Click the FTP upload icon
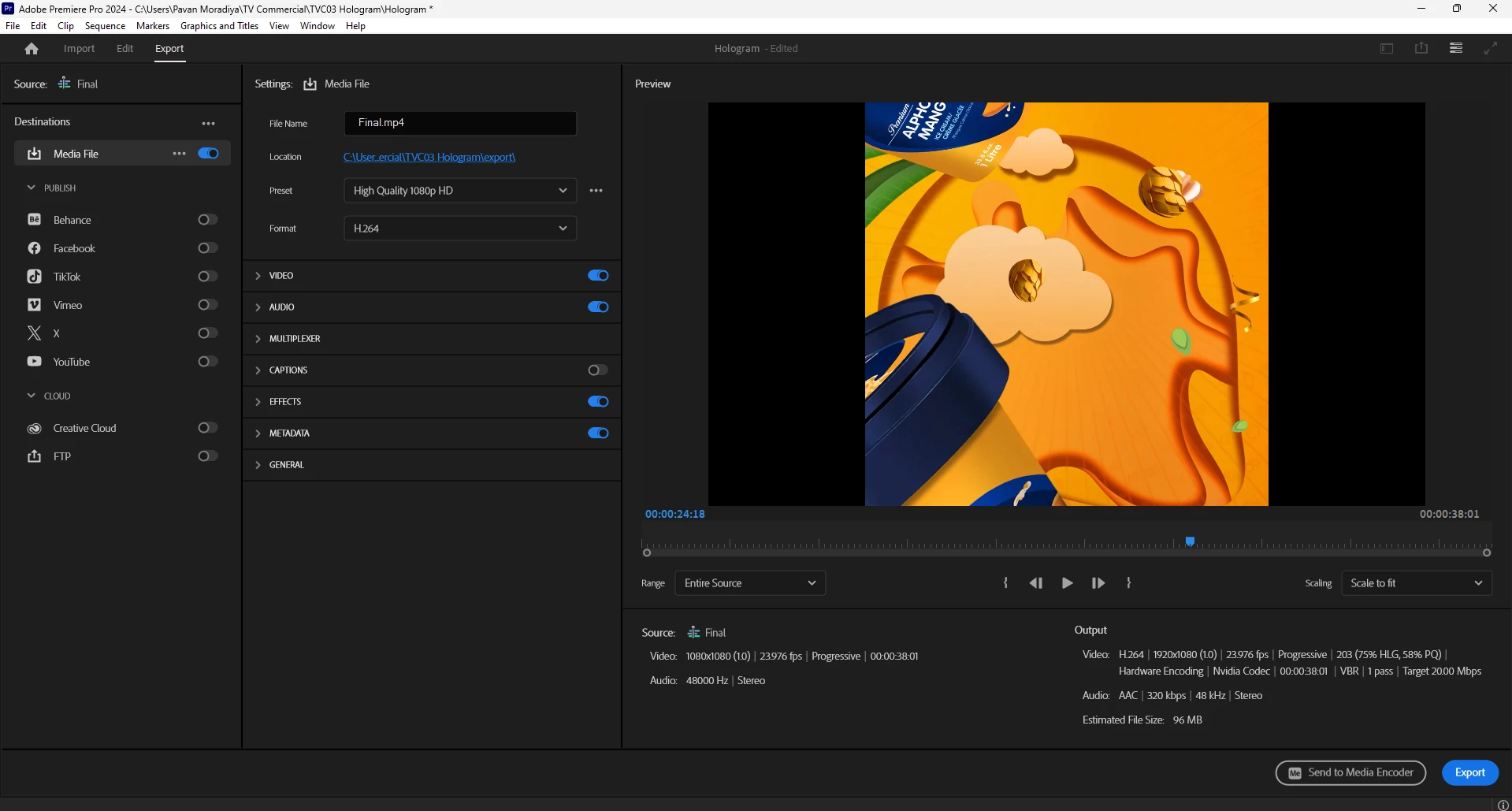The height and width of the screenshot is (811, 1512). [34, 456]
